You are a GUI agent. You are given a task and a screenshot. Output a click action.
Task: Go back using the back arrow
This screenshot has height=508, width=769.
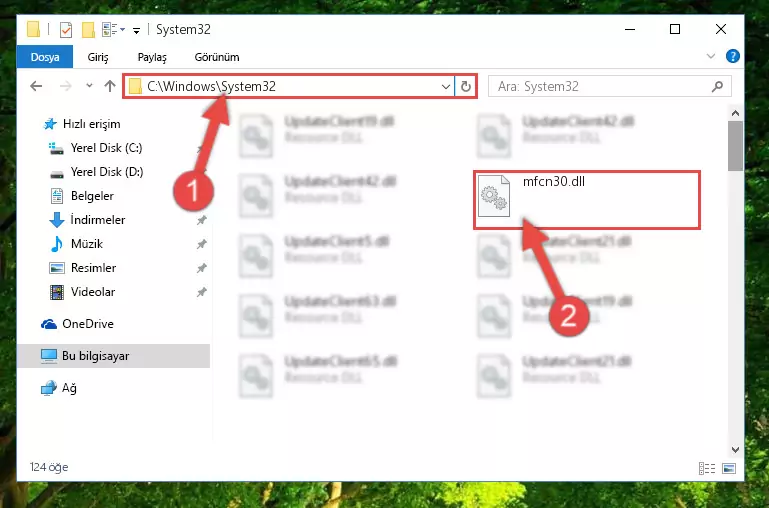(36, 86)
